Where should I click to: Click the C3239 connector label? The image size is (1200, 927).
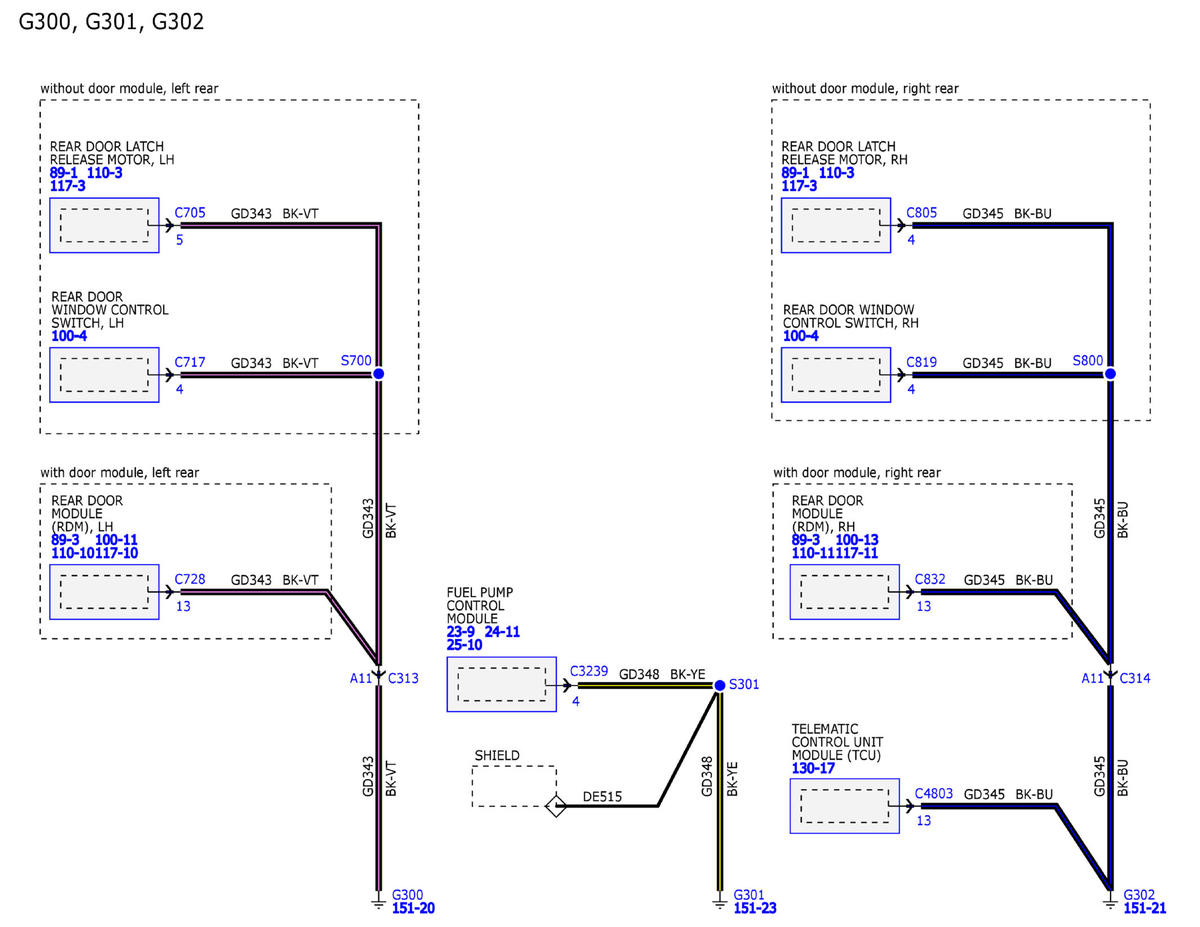coord(587,670)
